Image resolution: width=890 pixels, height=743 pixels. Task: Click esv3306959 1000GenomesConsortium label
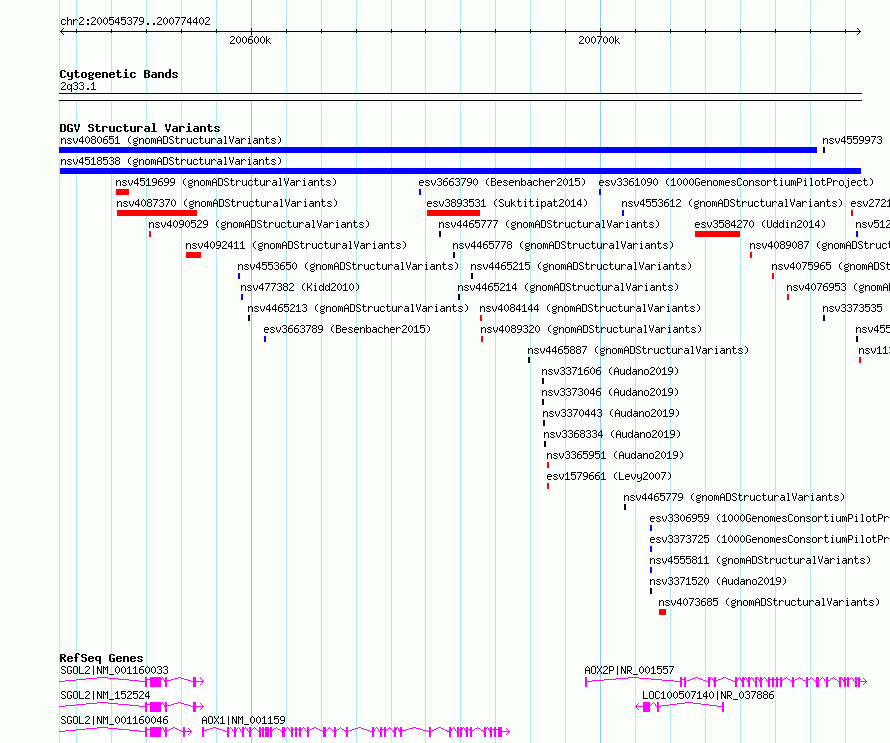pyautogui.click(x=770, y=518)
